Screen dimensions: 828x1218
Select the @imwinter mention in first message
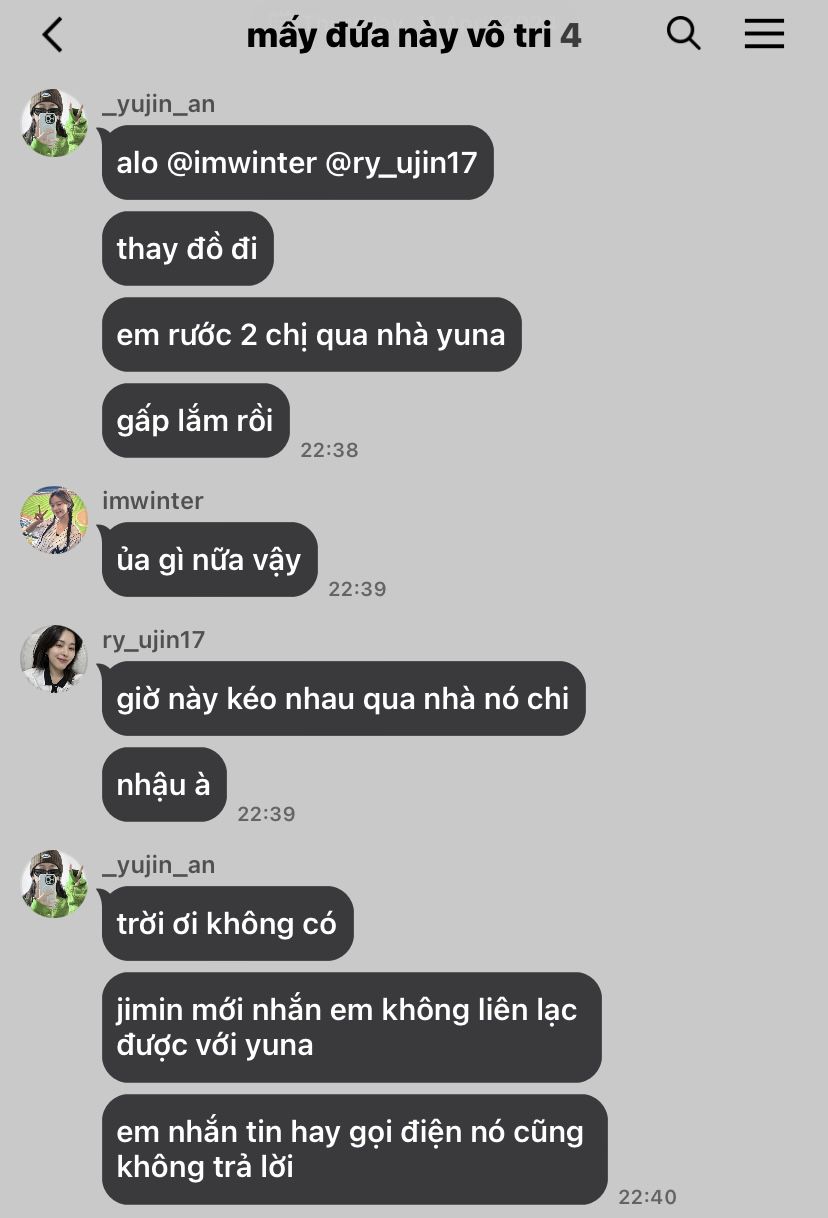[x=242, y=162]
